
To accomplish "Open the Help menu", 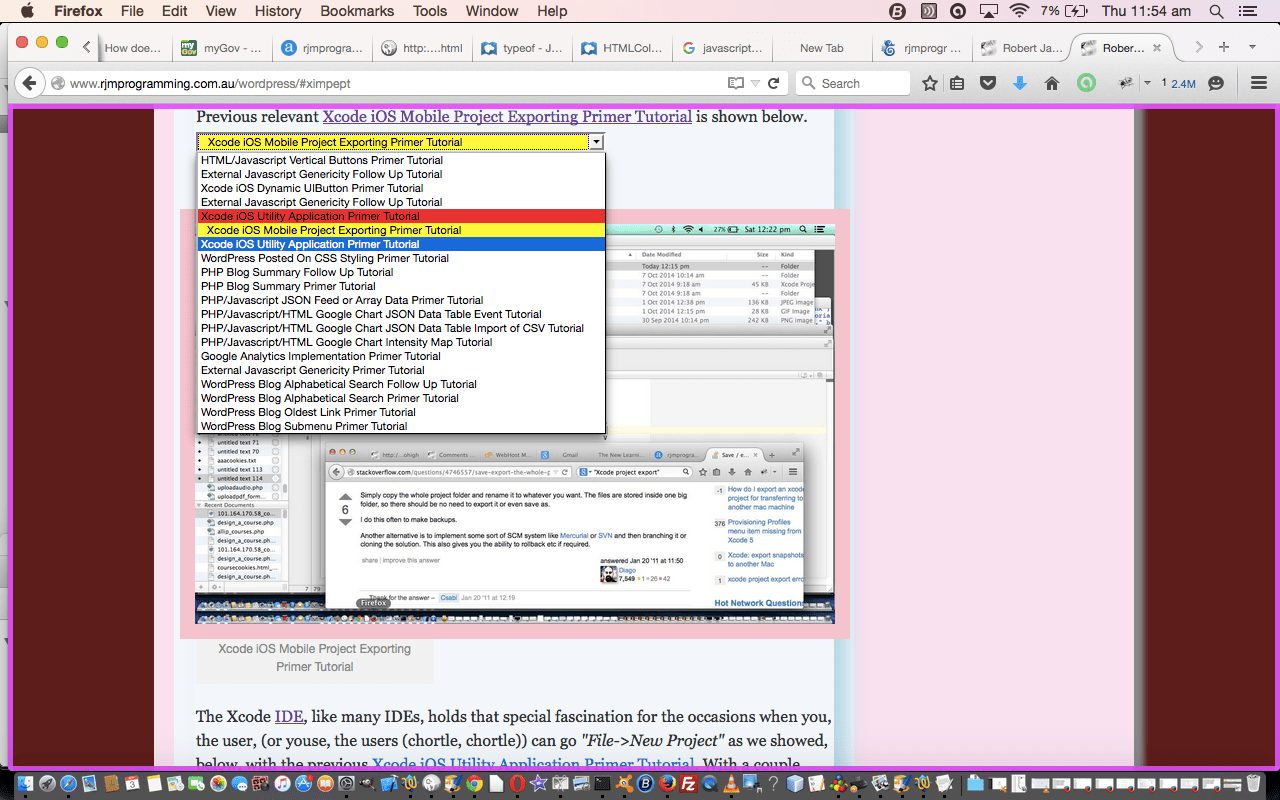I will 552,11.
